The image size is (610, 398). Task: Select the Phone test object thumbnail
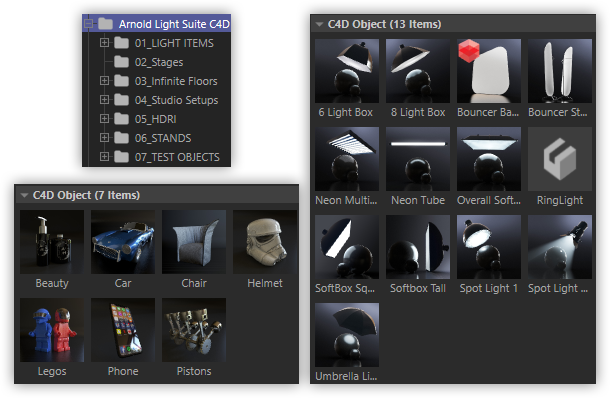tap(123, 330)
